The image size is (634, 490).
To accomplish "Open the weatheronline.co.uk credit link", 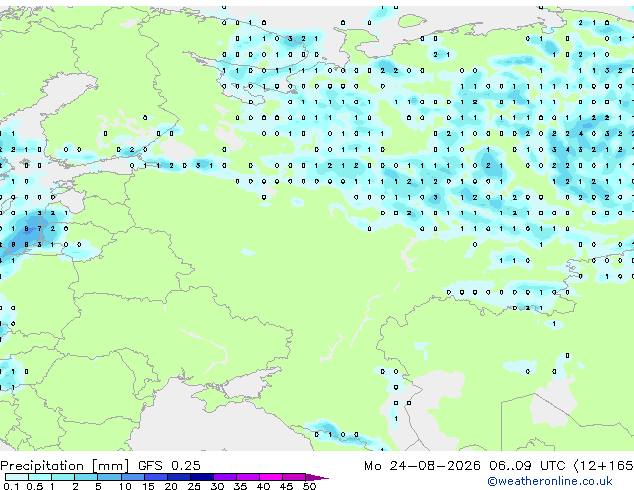I will pyautogui.click(x=549, y=481).
